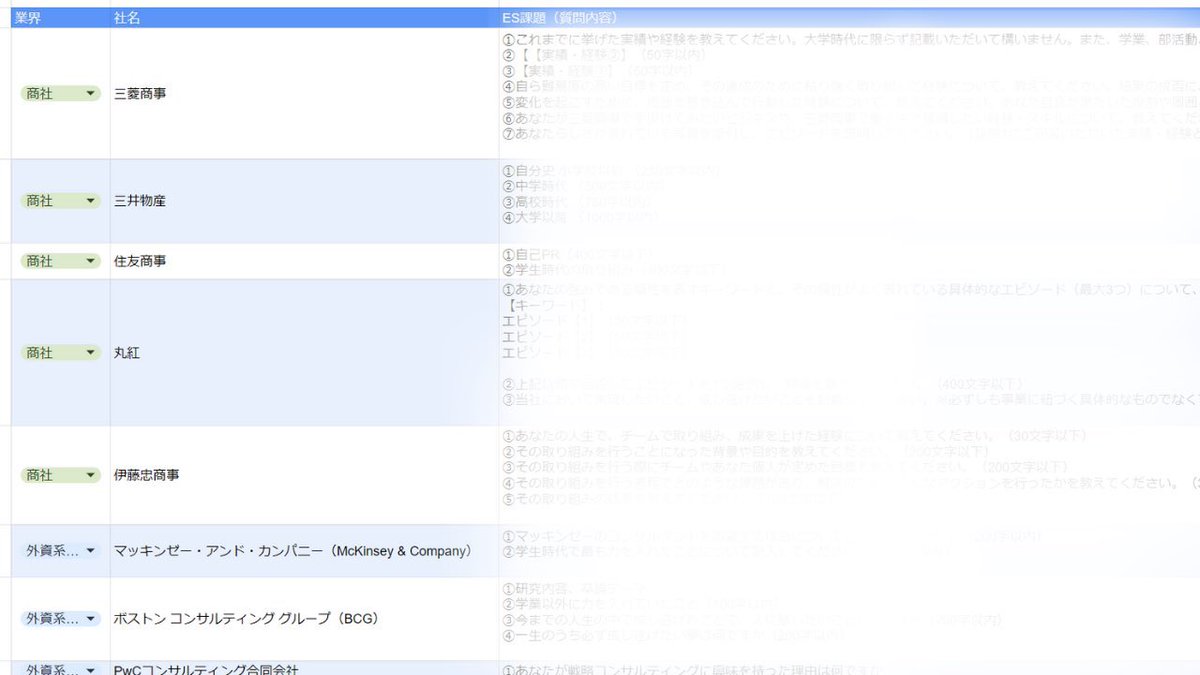
Task: Select the 伊藤忠商事 company cell
Action: pos(305,475)
